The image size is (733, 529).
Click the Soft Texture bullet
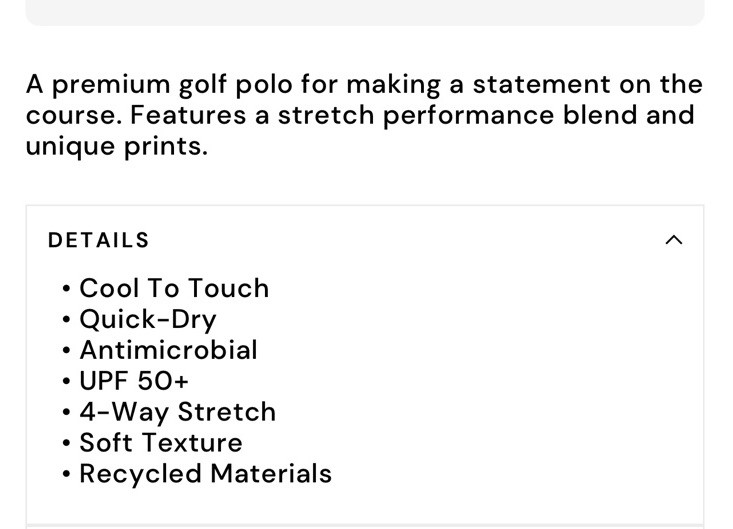pyautogui.click(x=161, y=443)
